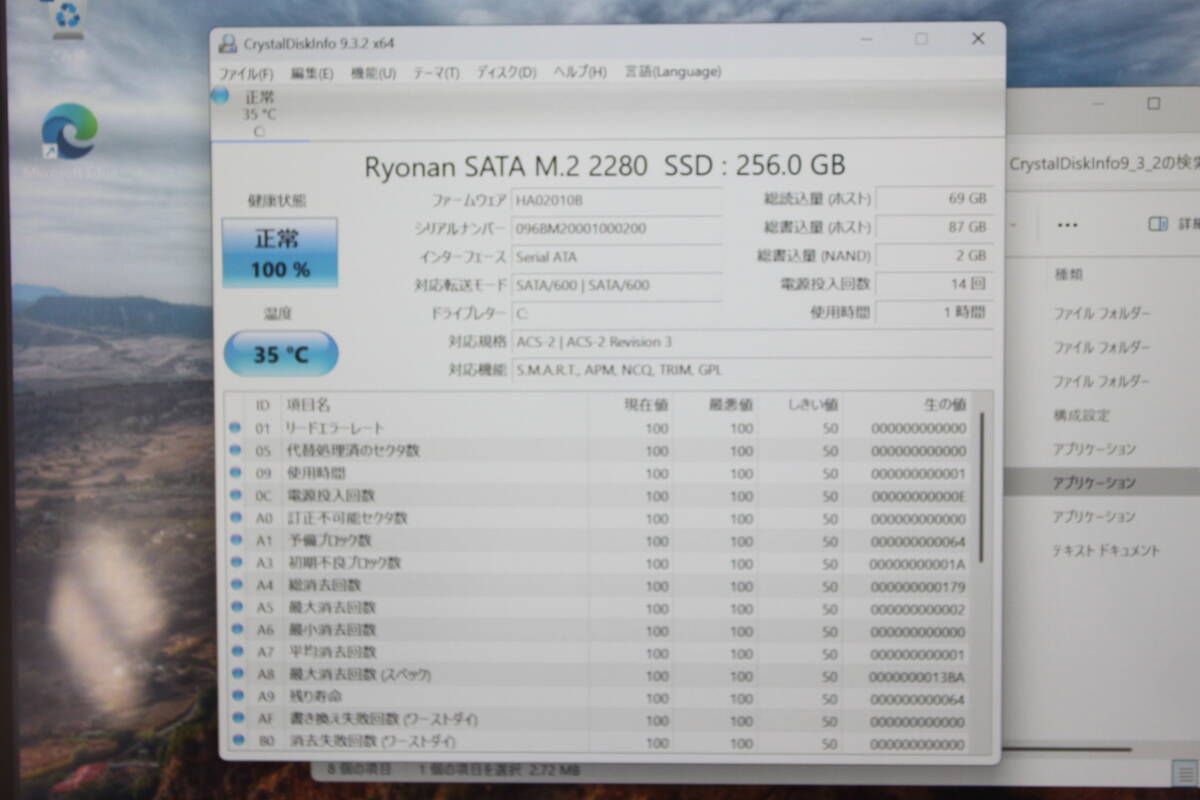Viewport: 1200px width, 800px height.
Task: Click the status circle for 最小消去回数 row
Action: (235, 630)
